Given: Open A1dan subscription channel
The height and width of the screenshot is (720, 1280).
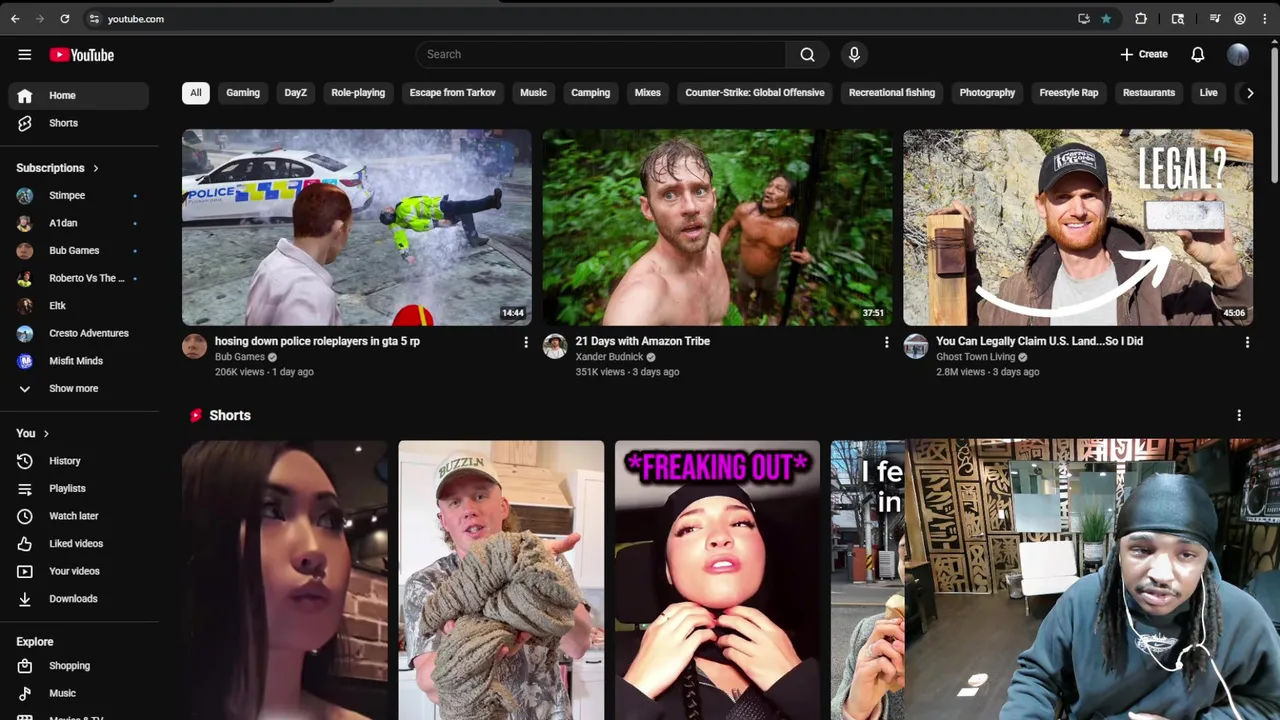Looking at the screenshot, I should pyautogui.click(x=79, y=223).
